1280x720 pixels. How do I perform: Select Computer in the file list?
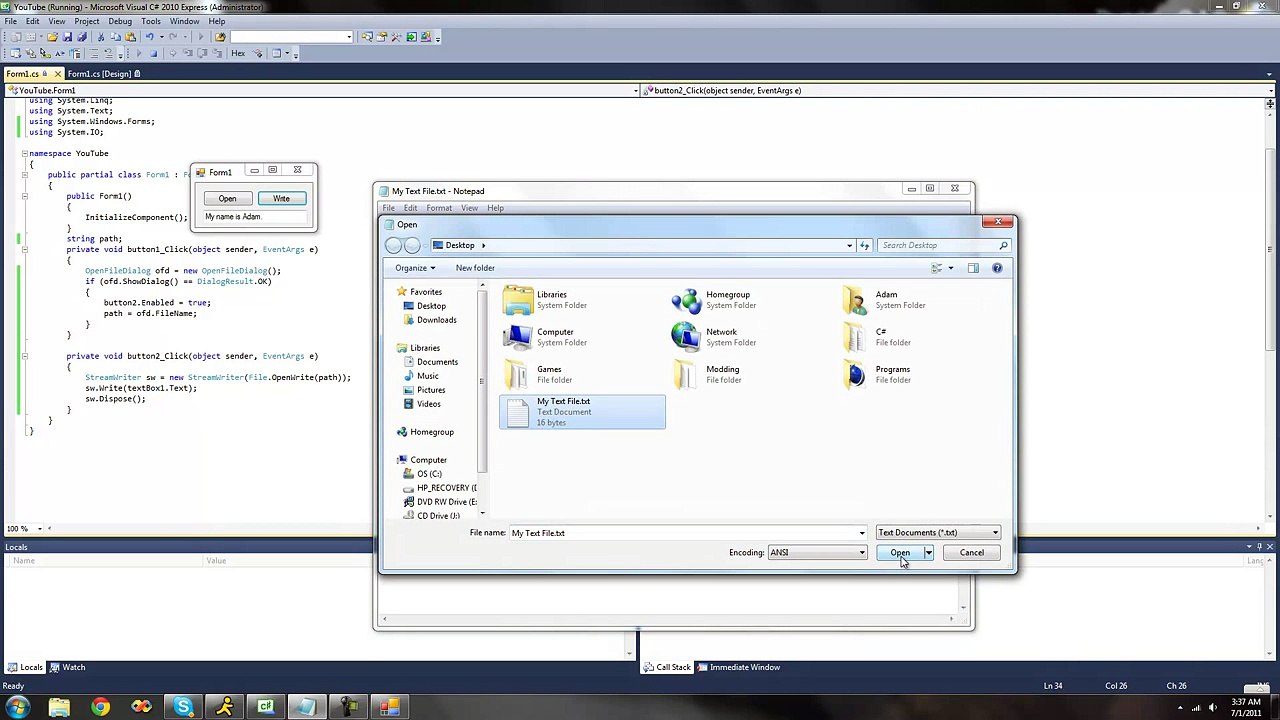point(582,337)
